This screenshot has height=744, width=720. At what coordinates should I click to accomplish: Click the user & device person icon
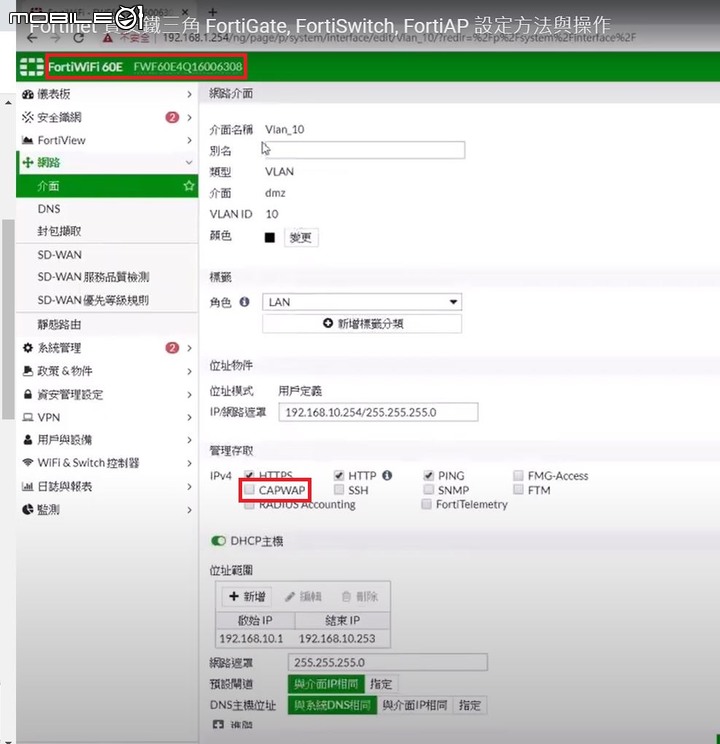pos(28,439)
